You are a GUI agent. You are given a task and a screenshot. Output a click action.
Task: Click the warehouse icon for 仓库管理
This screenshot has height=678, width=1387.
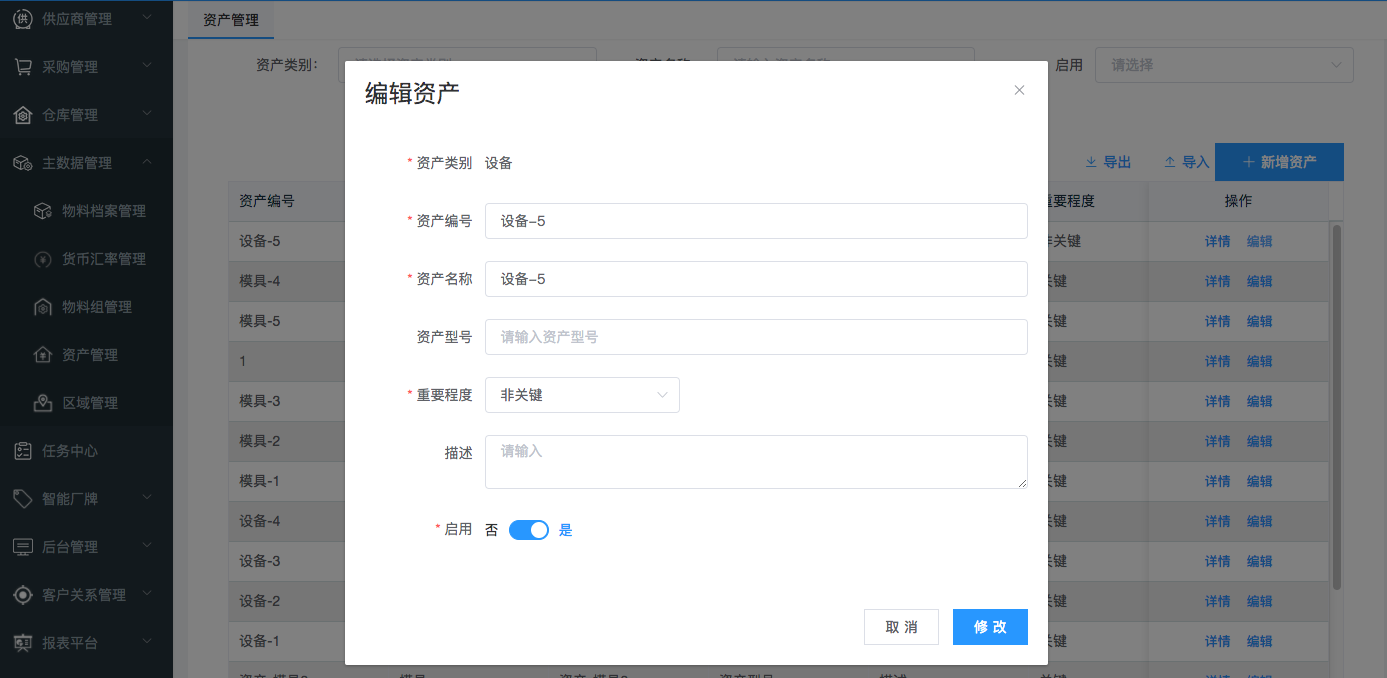(22, 115)
